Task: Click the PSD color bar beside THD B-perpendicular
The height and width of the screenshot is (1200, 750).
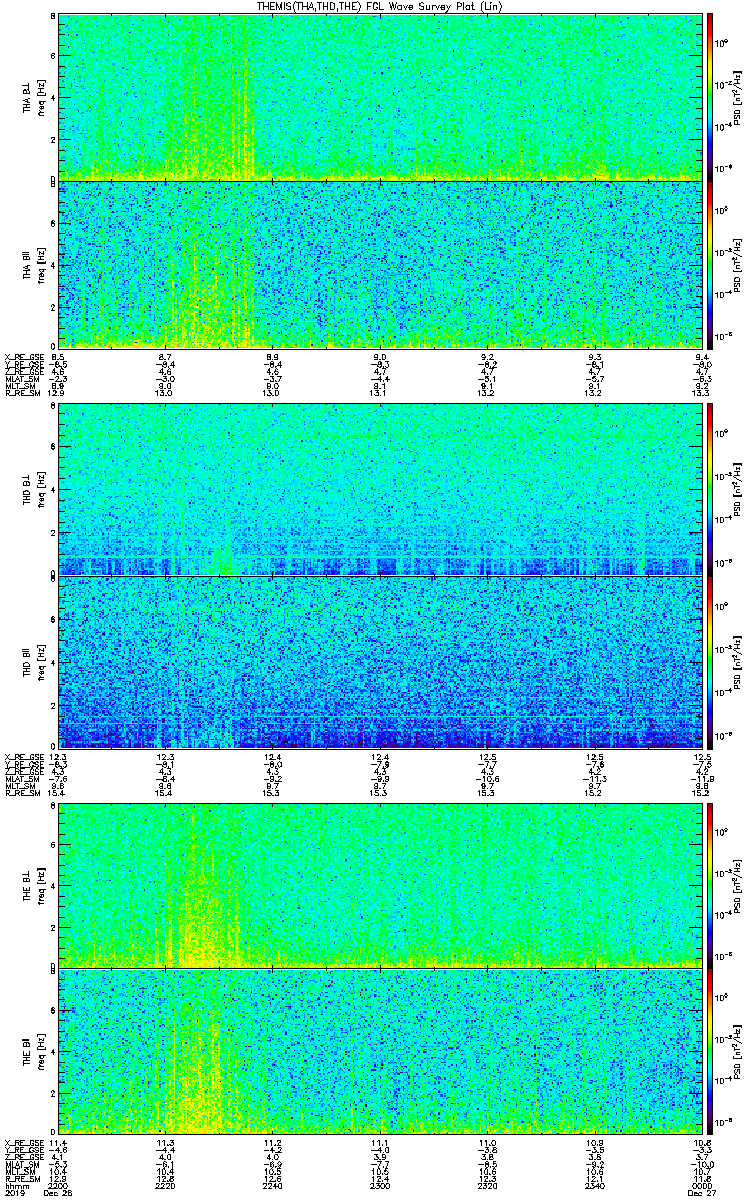Action: pyautogui.click(x=710, y=489)
